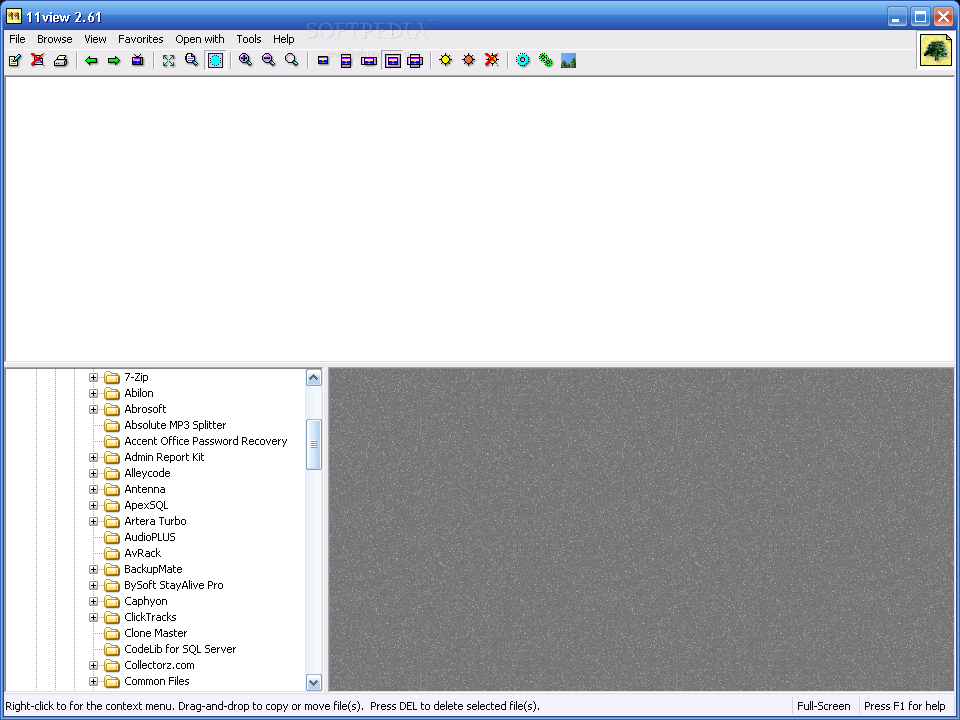This screenshot has height=720, width=960.
Task: Click the delete file red X icon
Action: point(37,60)
